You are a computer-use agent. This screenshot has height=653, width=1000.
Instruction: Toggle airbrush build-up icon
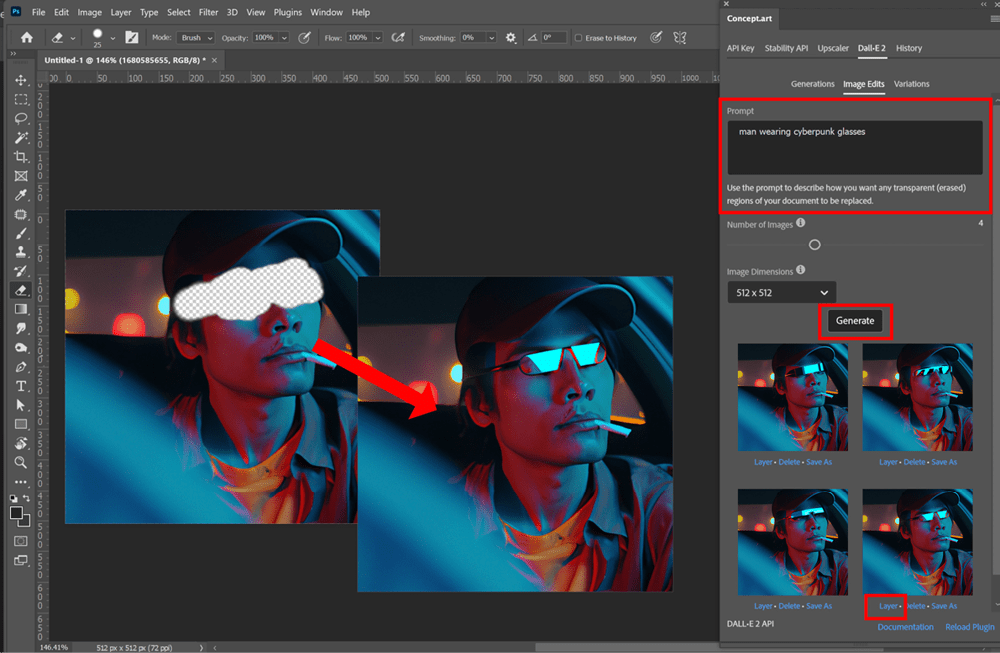click(398, 38)
